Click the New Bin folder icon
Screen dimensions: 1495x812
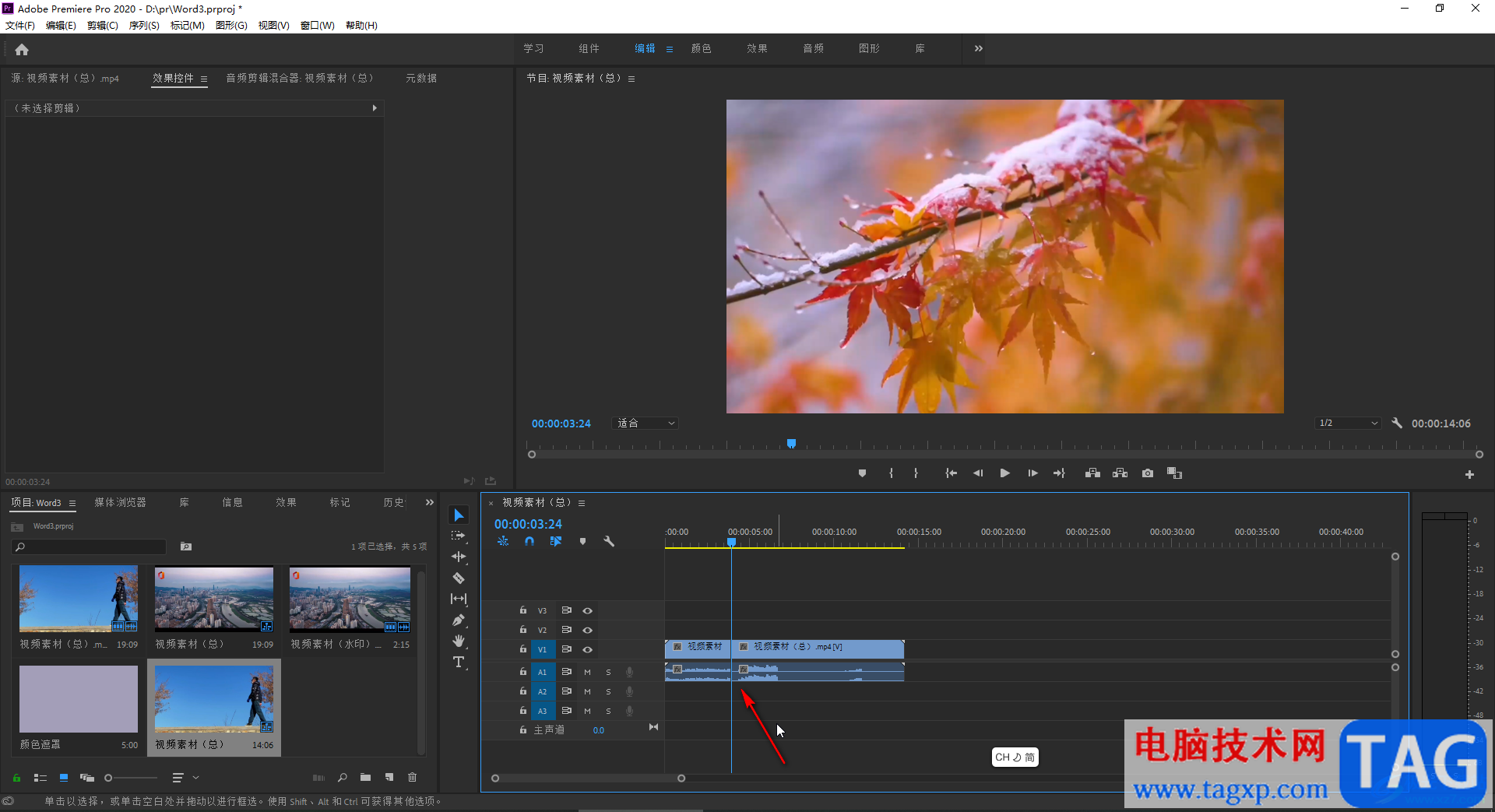coord(365,777)
